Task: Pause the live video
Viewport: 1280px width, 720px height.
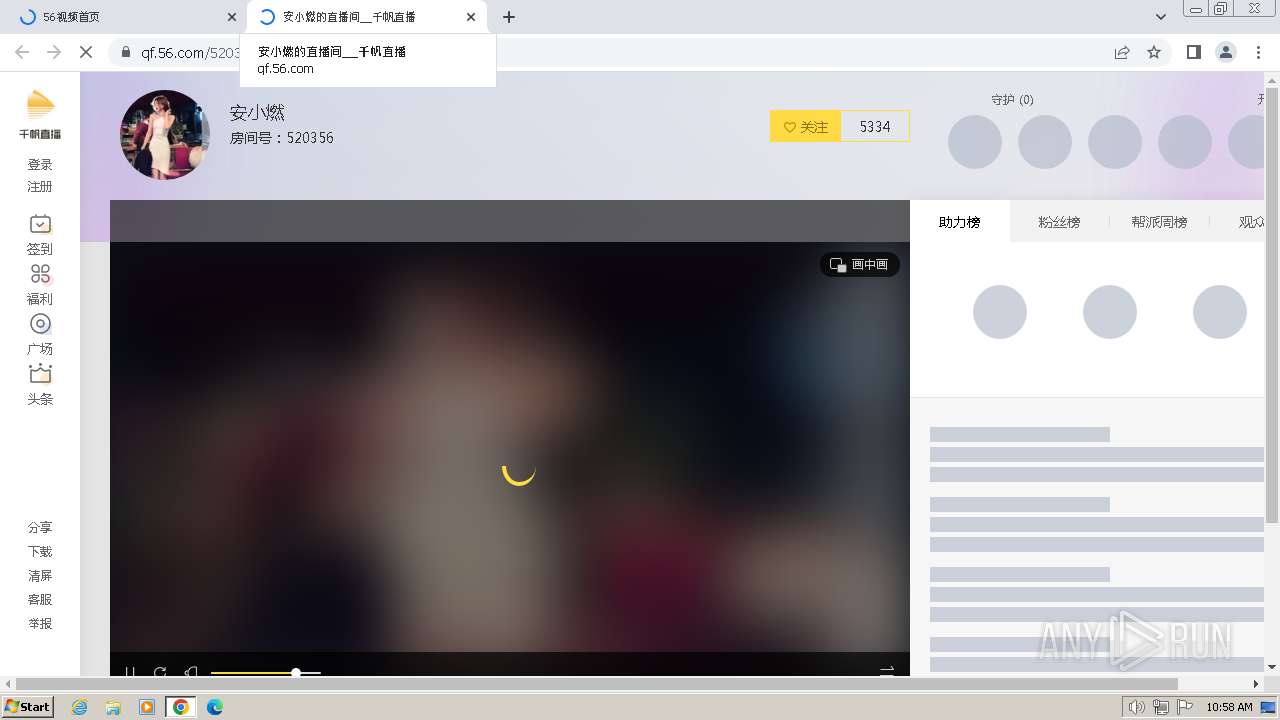Action: 130,672
